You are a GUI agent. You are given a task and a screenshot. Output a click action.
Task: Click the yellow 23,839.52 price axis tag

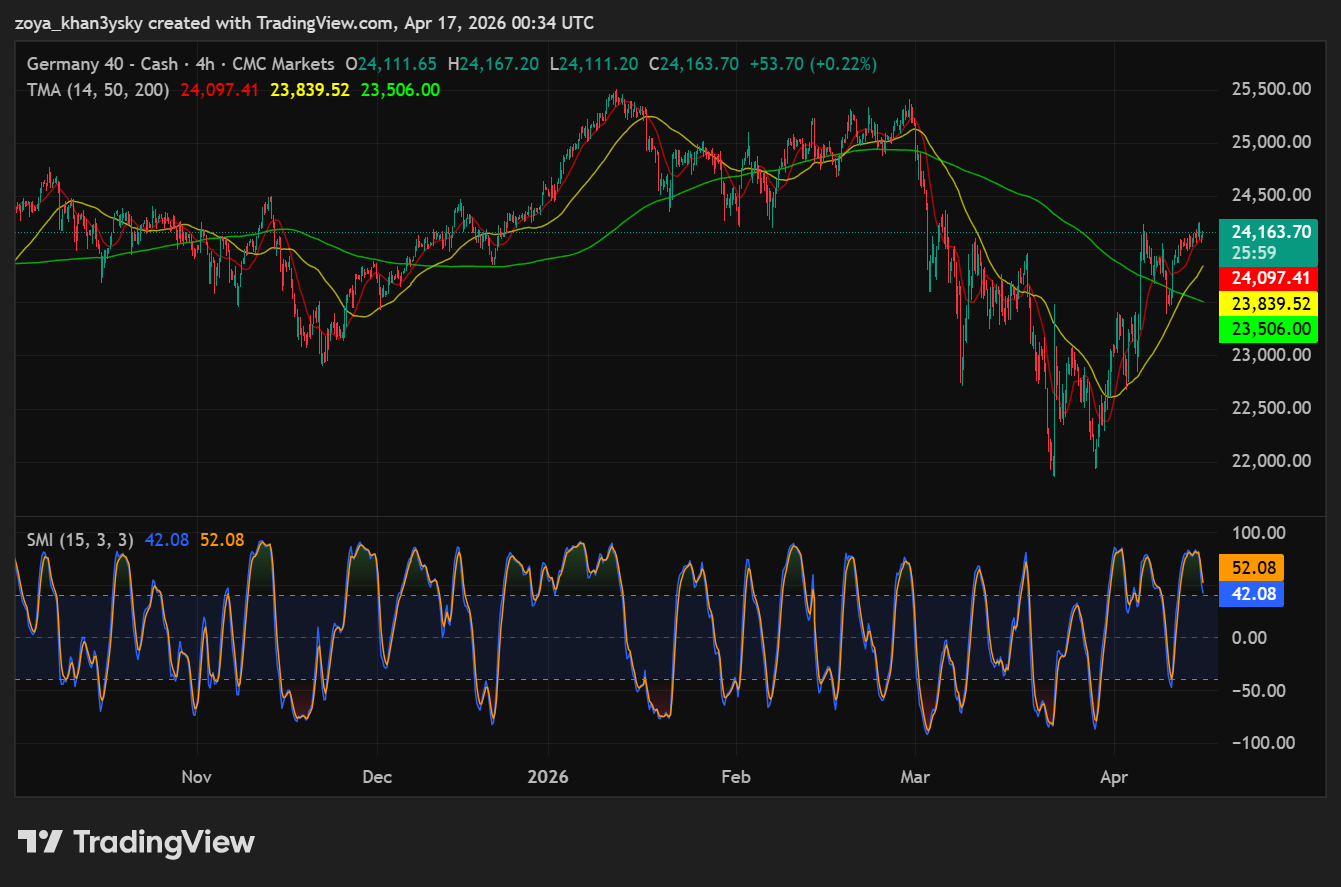coord(1268,303)
